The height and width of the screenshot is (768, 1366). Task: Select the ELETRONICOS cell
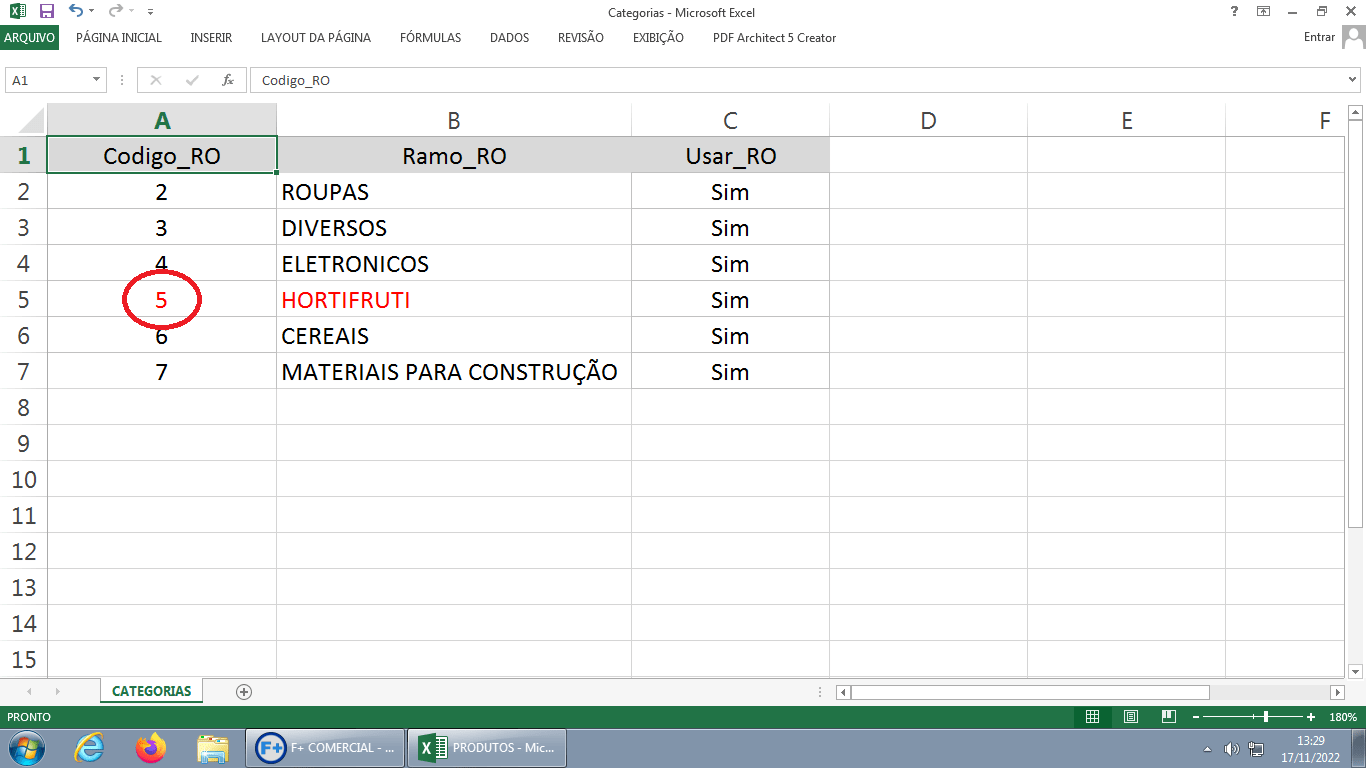click(454, 263)
